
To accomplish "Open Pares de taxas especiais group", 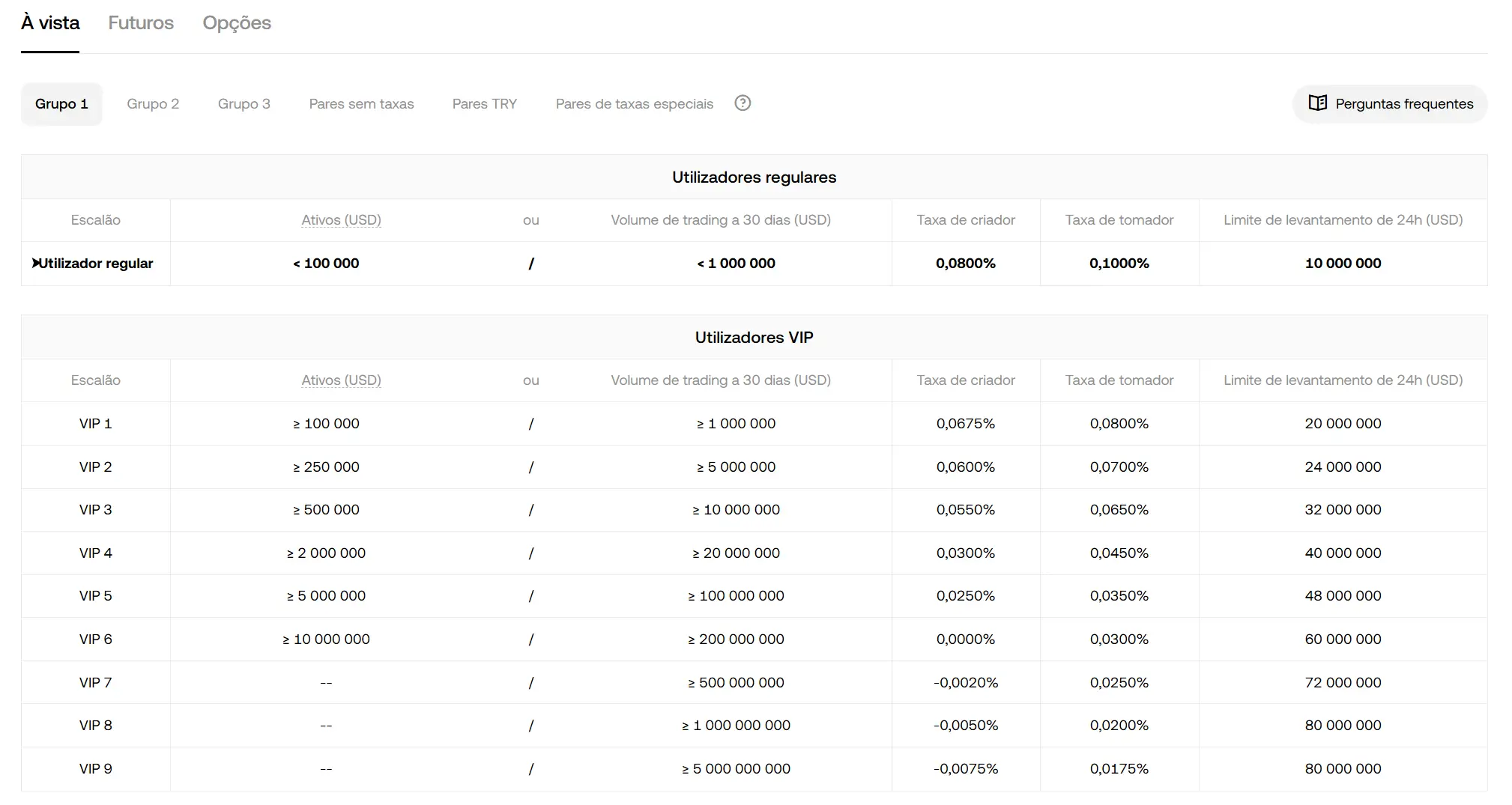I will [634, 104].
